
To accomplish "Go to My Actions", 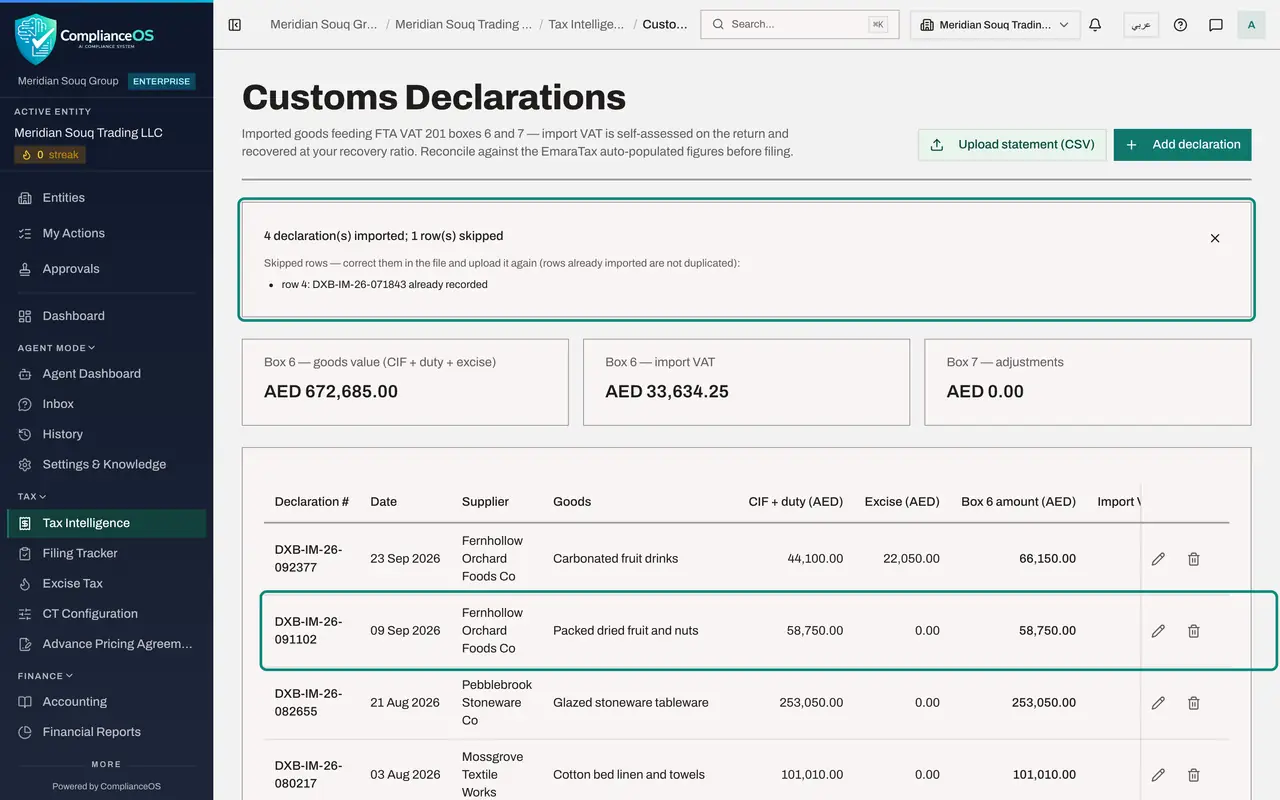I will pyautogui.click(x=106, y=233).
